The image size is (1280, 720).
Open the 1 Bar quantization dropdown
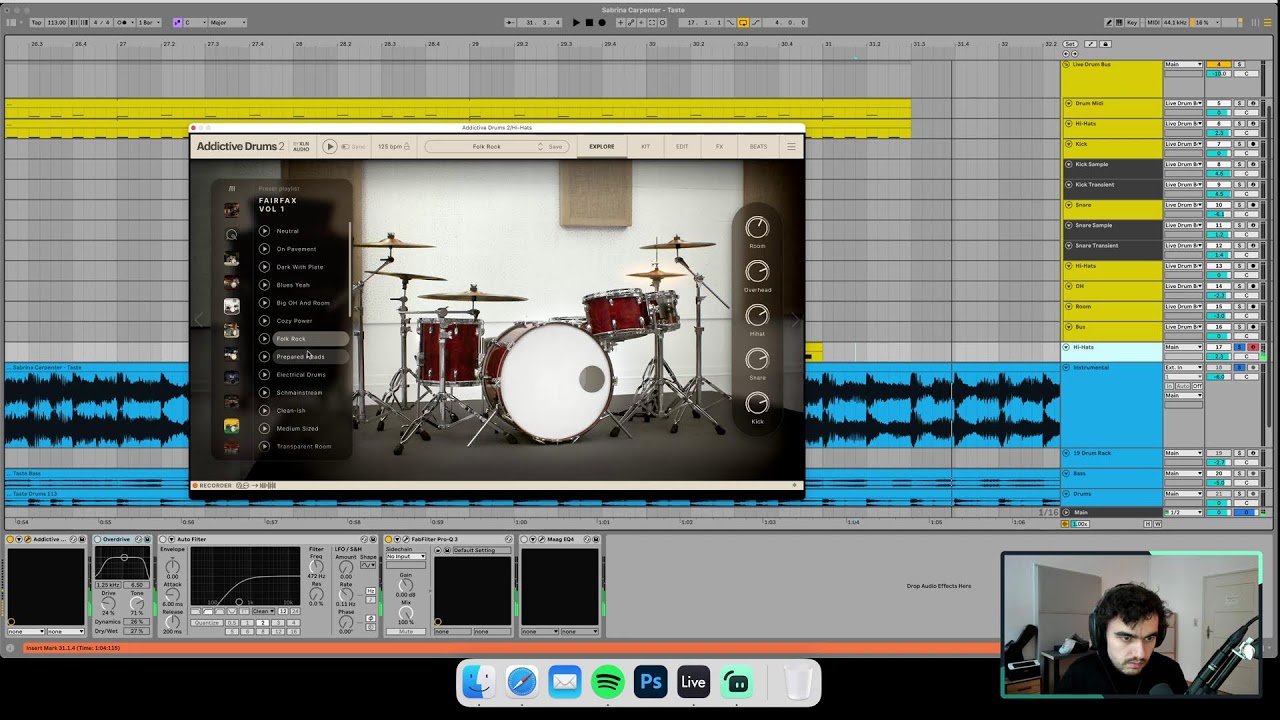pyautogui.click(x=148, y=22)
